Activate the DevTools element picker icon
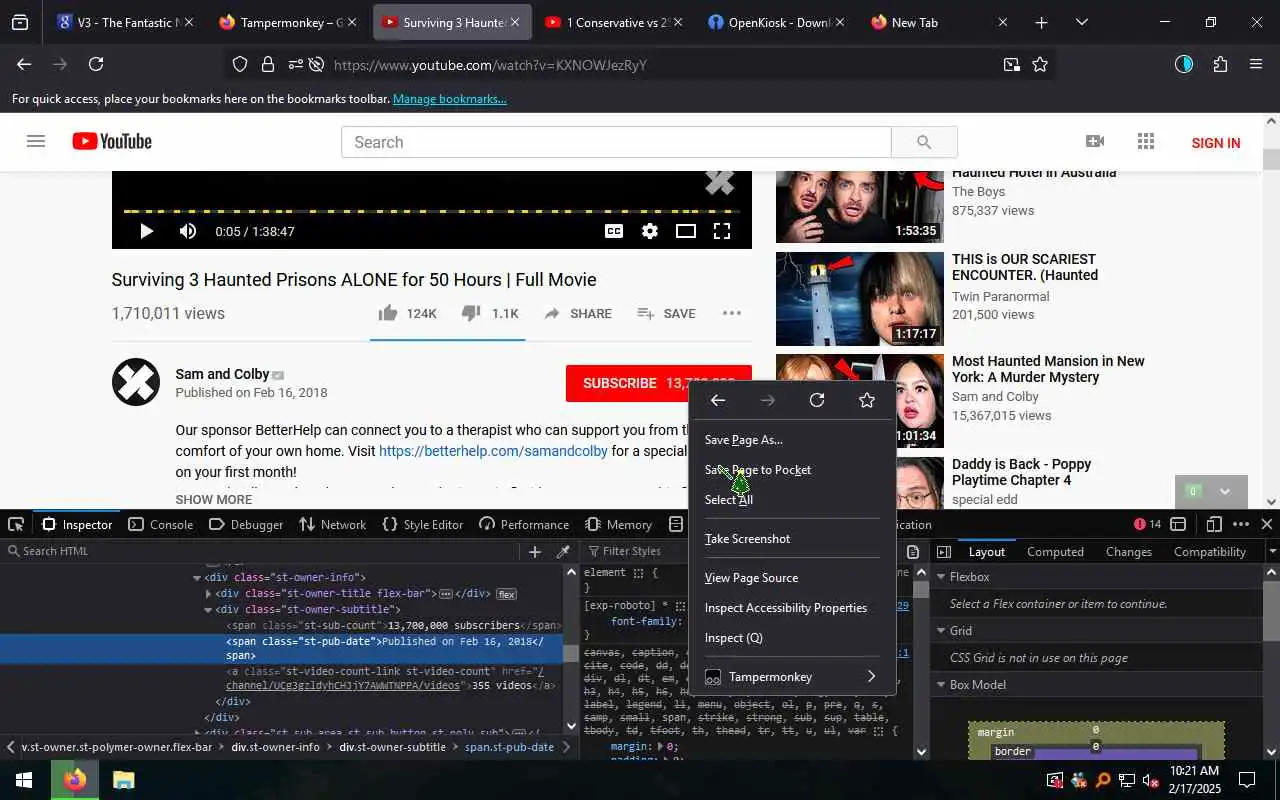1280x800 pixels. pos(16,524)
